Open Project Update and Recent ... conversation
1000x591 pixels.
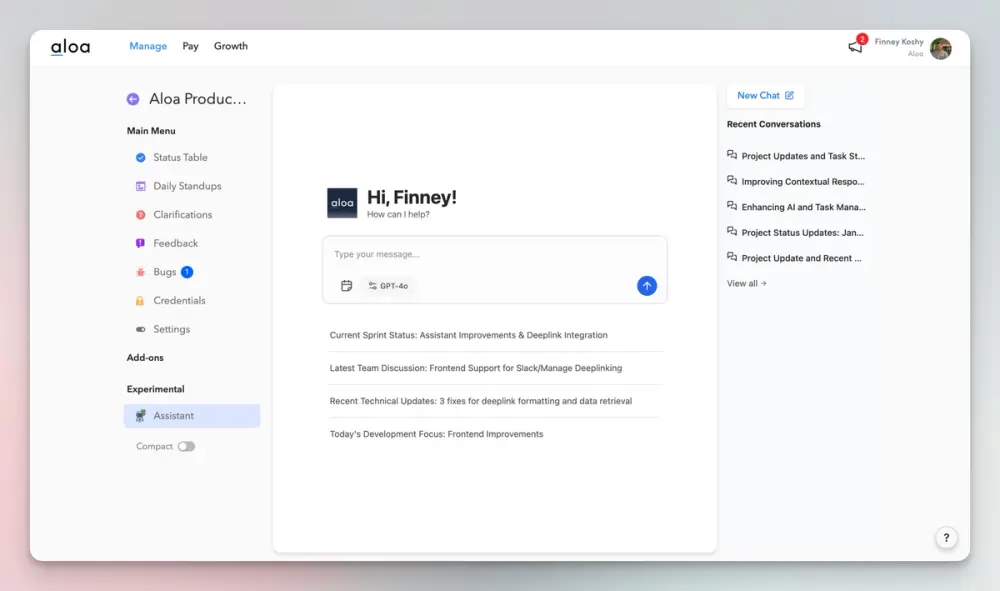(802, 258)
